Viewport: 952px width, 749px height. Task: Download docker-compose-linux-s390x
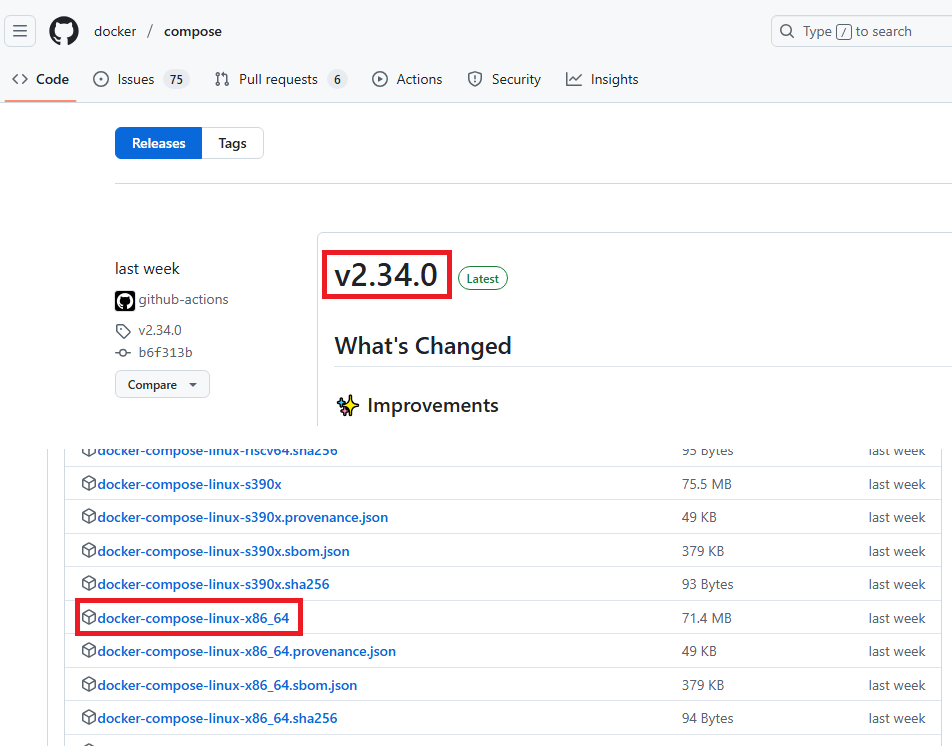[x=189, y=484]
